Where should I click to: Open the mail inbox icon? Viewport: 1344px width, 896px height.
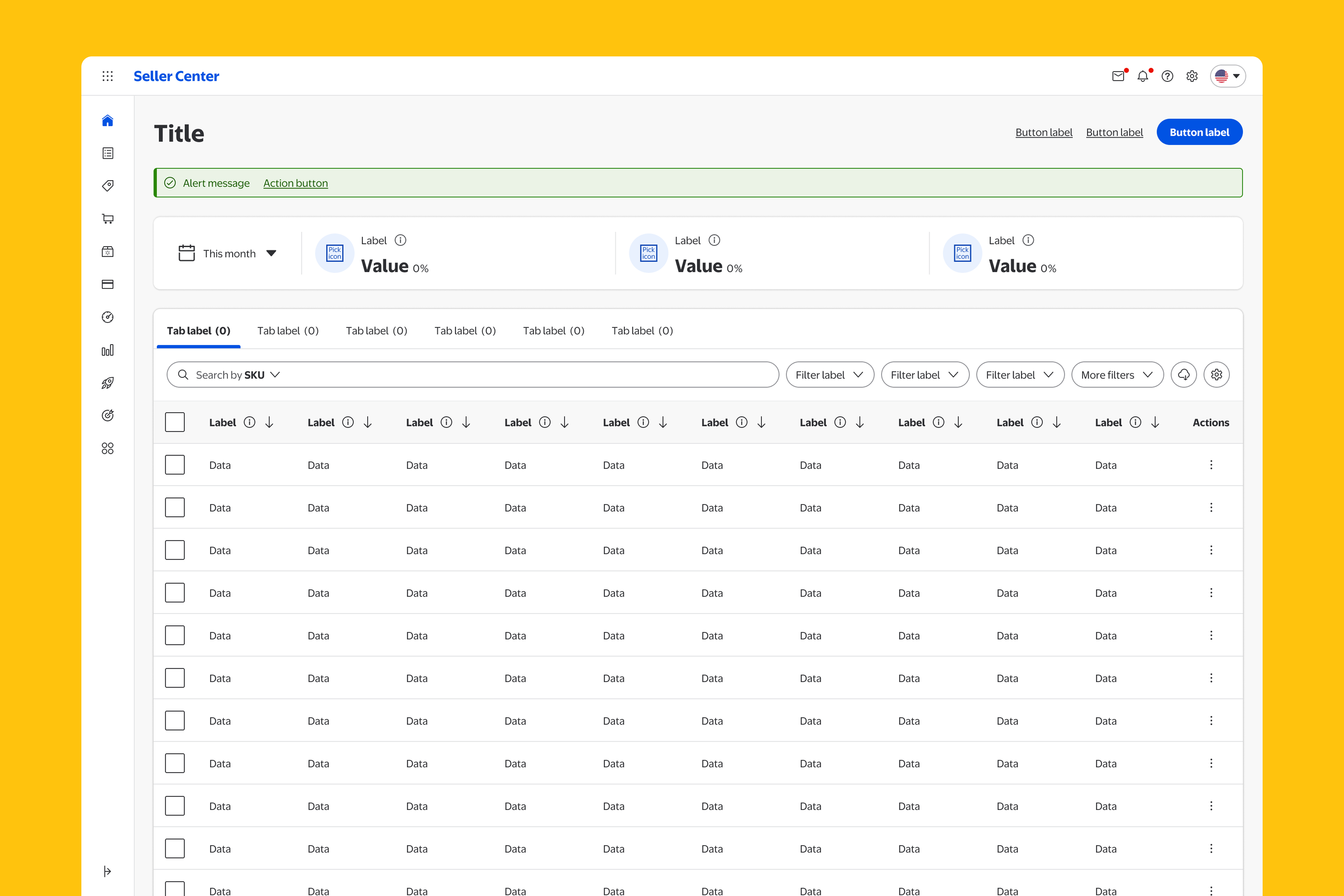[1118, 76]
